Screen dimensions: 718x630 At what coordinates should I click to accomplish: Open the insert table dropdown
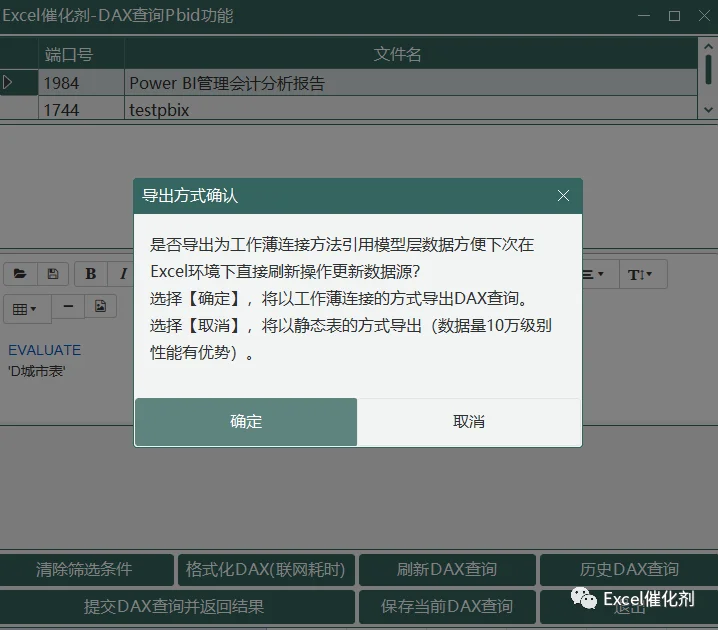point(27,309)
